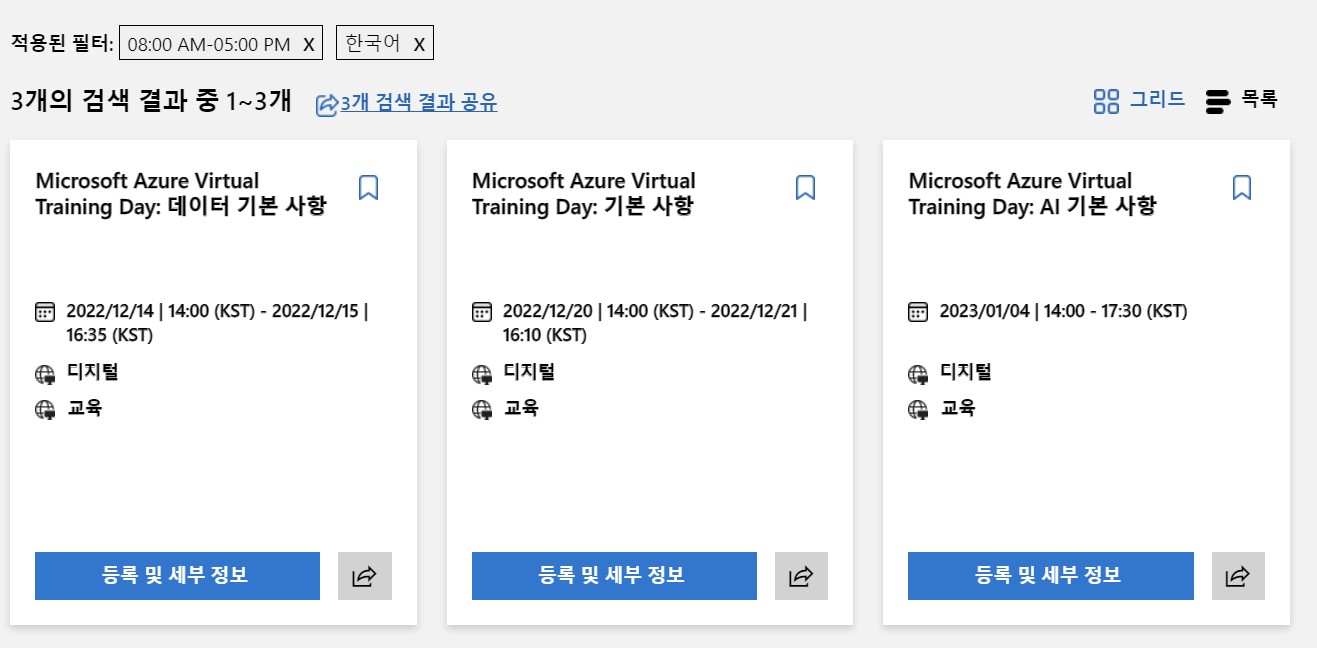The image size is (1317, 648).
Task: Open the middle card title Training Day: 기본 사항
Action: [x=584, y=194]
